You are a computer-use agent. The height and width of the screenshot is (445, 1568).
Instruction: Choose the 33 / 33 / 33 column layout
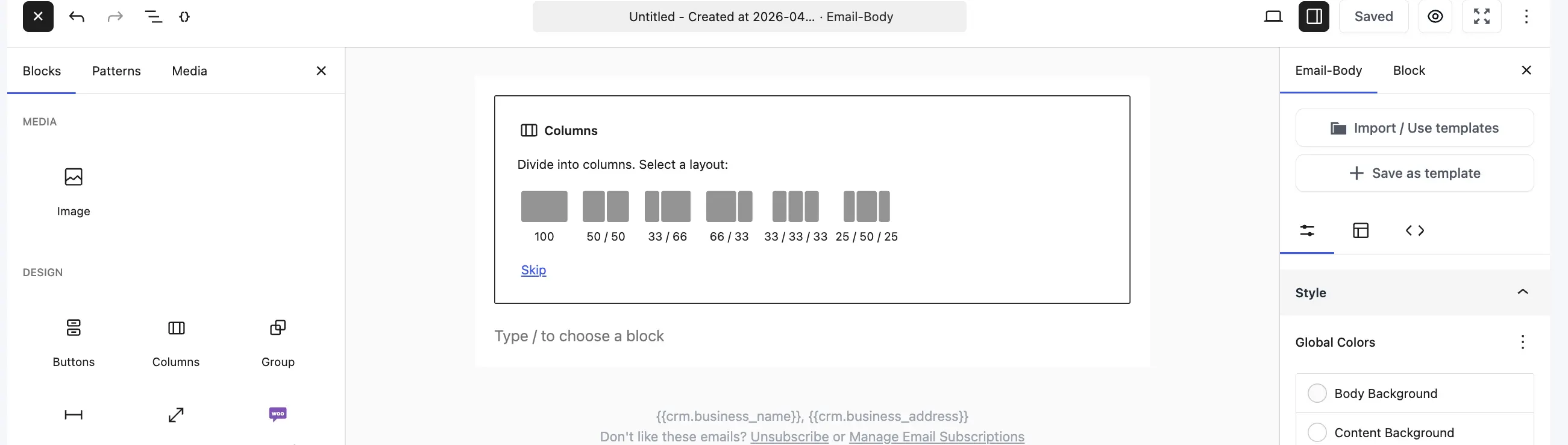pyautogui.click(x=795, y=216)
